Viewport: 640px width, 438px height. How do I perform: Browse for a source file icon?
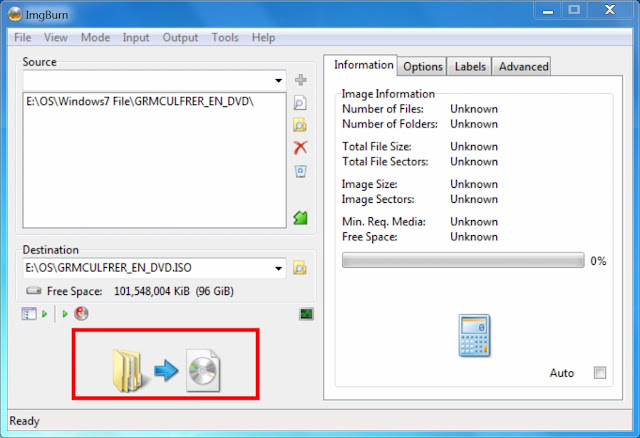pos(300,103)
